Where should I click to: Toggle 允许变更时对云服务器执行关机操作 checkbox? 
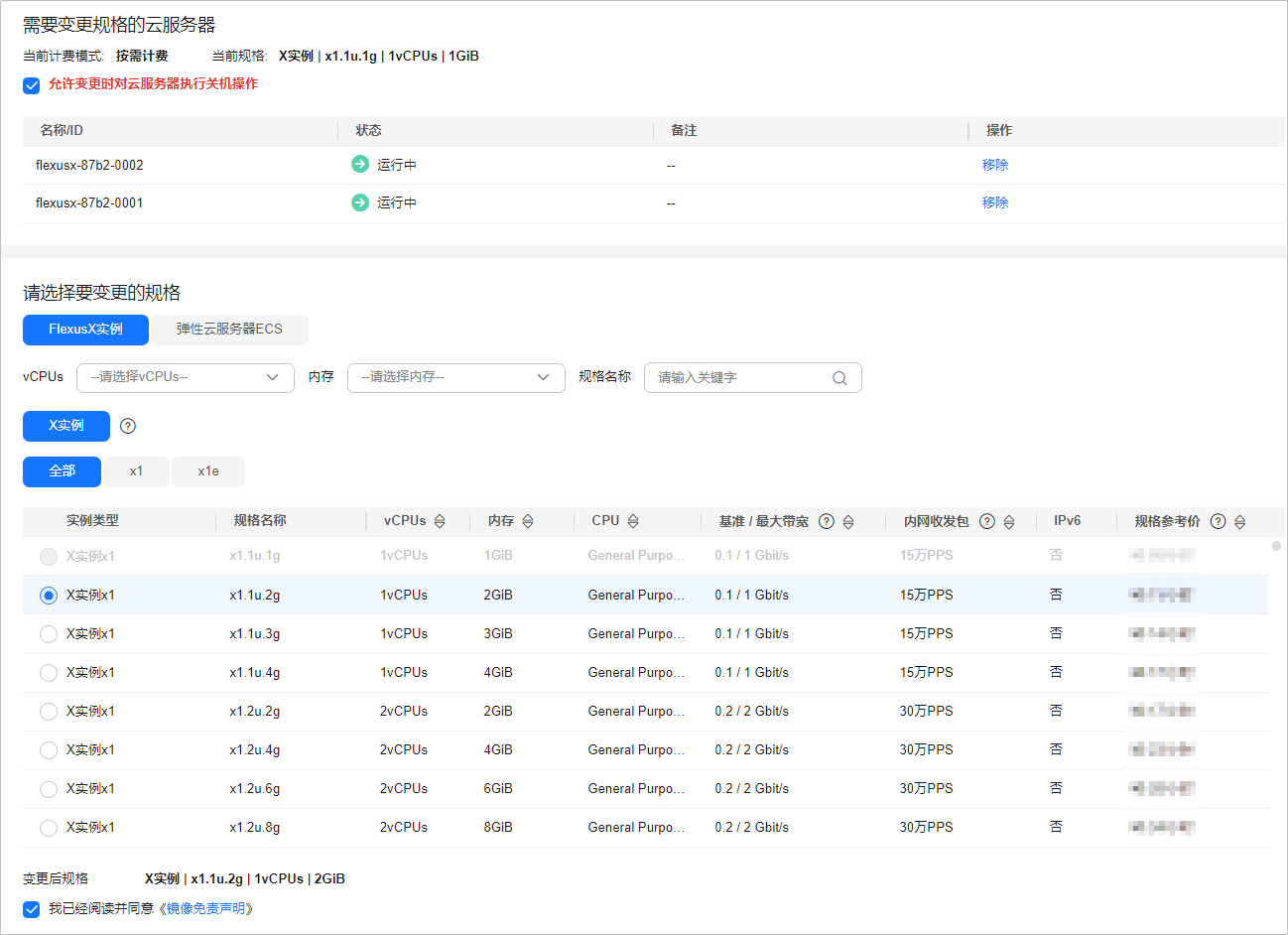[32, 84]
